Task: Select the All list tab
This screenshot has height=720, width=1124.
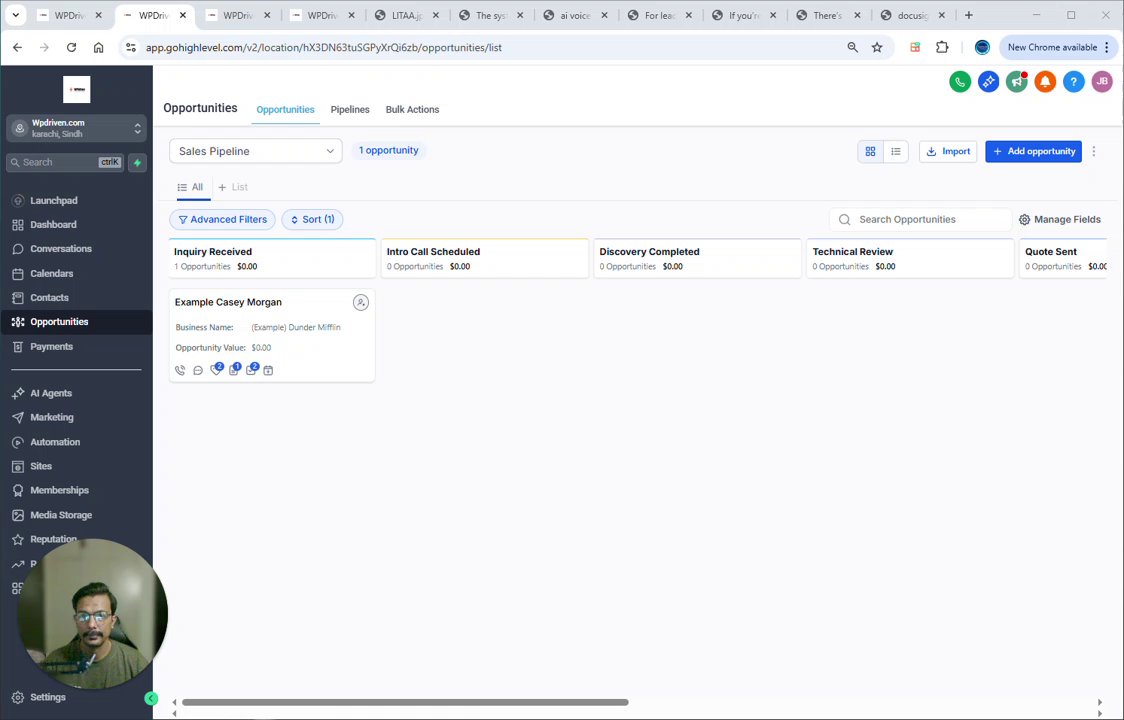Action: 190,187
